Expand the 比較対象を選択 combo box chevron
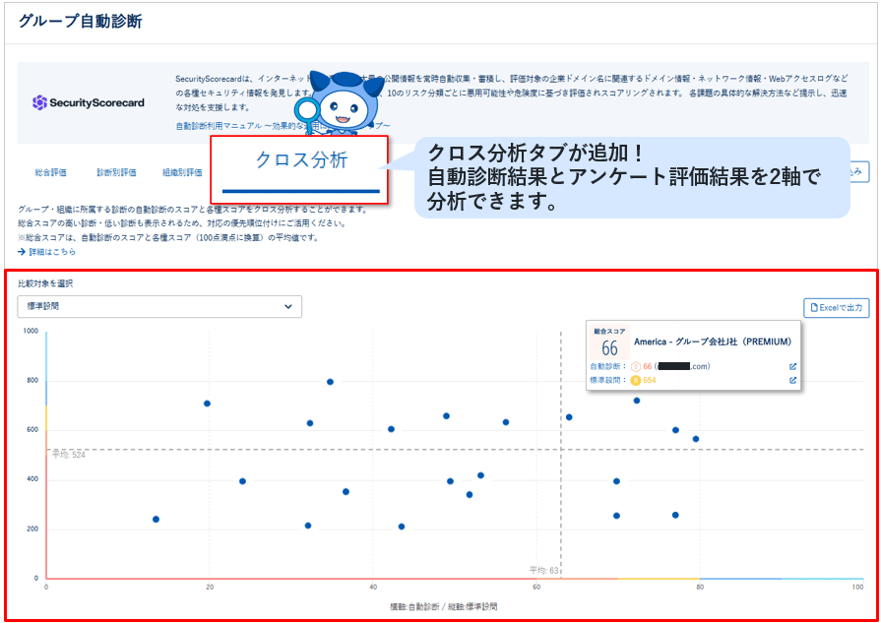Screen dimensions: 881x623 (x=288, y=307)
